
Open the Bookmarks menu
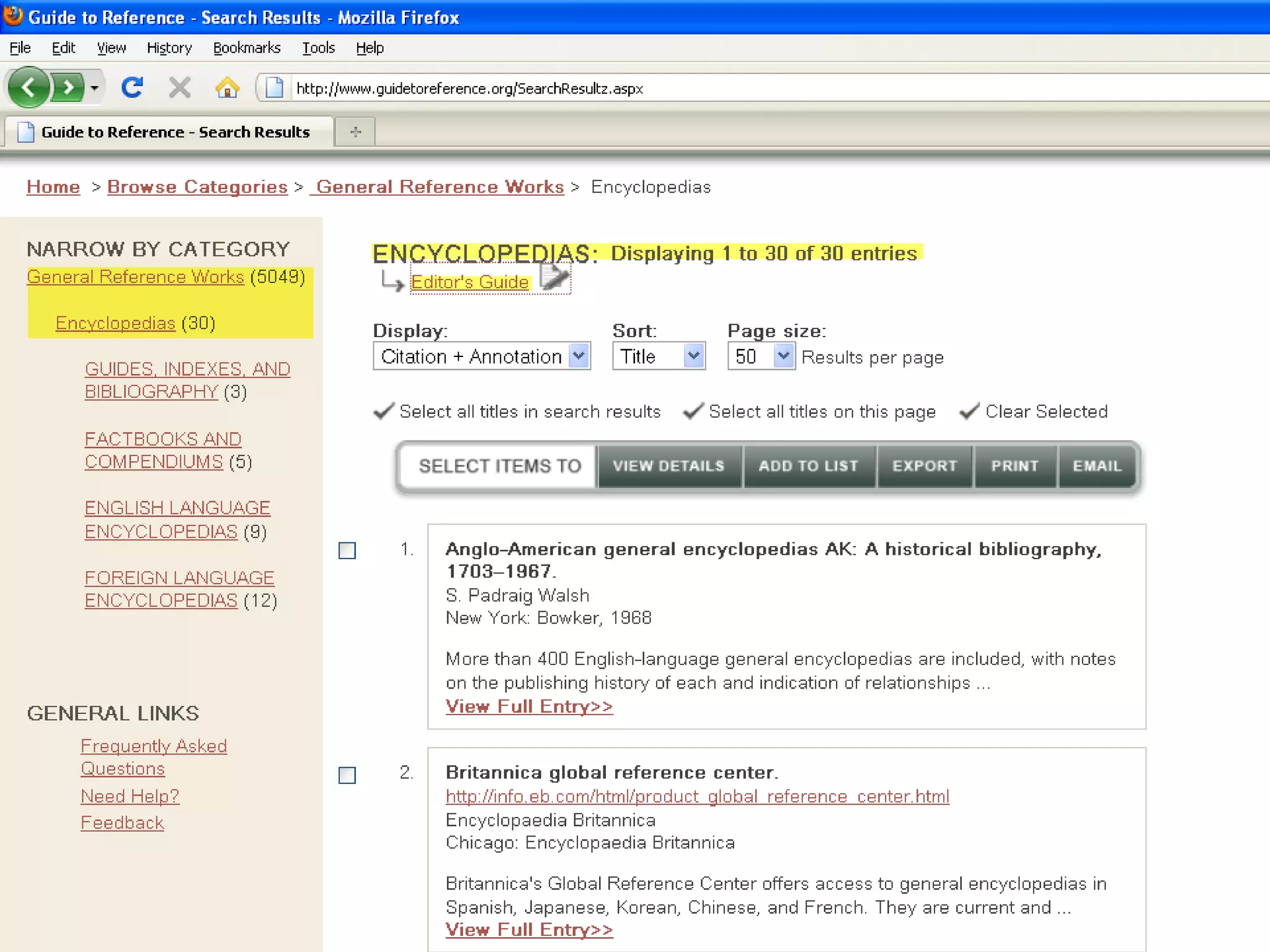point(246,48)
